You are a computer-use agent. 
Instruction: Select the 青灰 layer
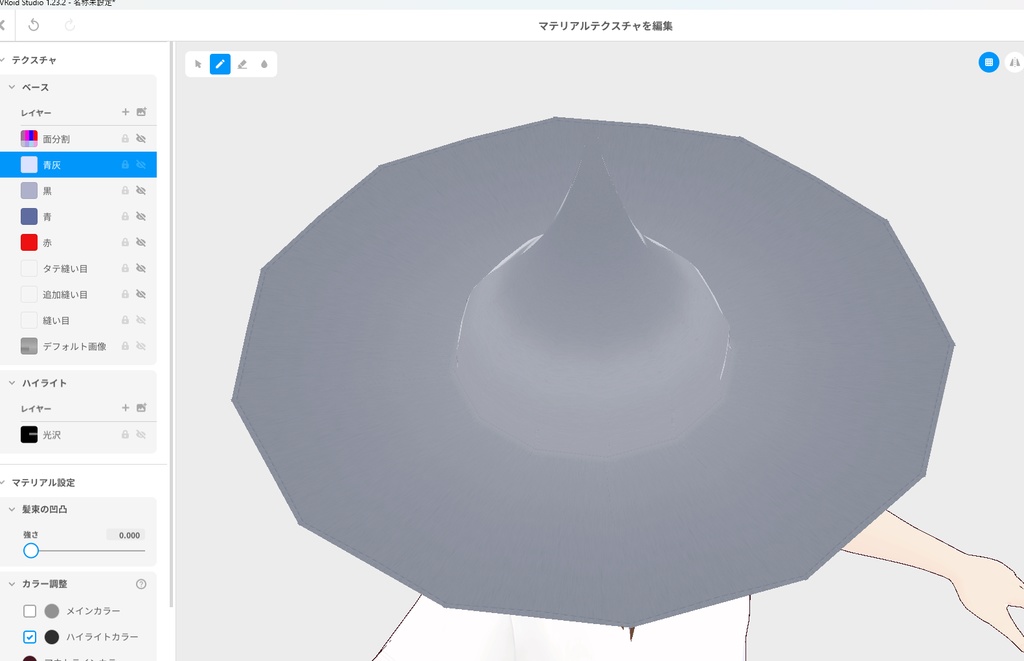click(x=78, y=165)
